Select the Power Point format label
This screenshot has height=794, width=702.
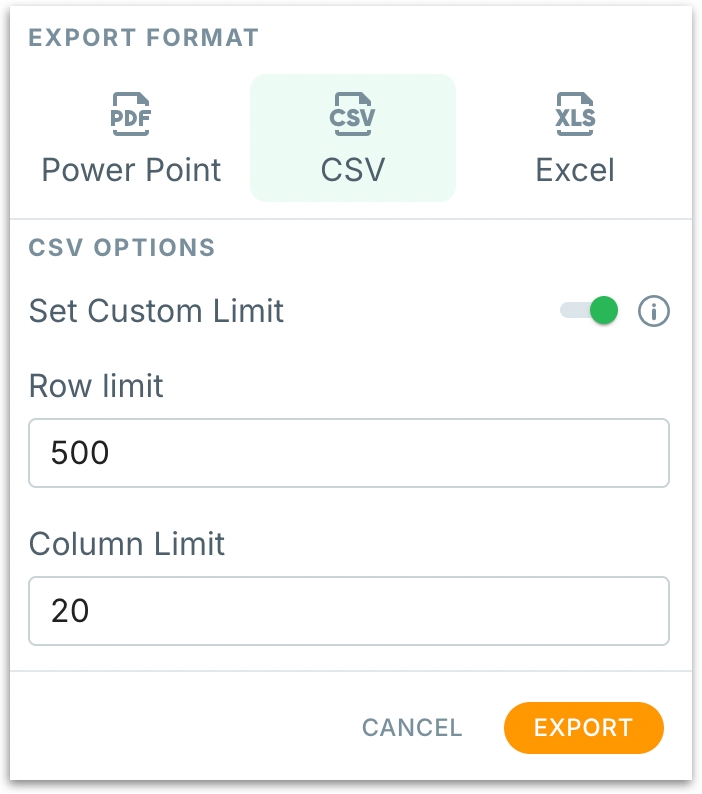coord(131,169)
